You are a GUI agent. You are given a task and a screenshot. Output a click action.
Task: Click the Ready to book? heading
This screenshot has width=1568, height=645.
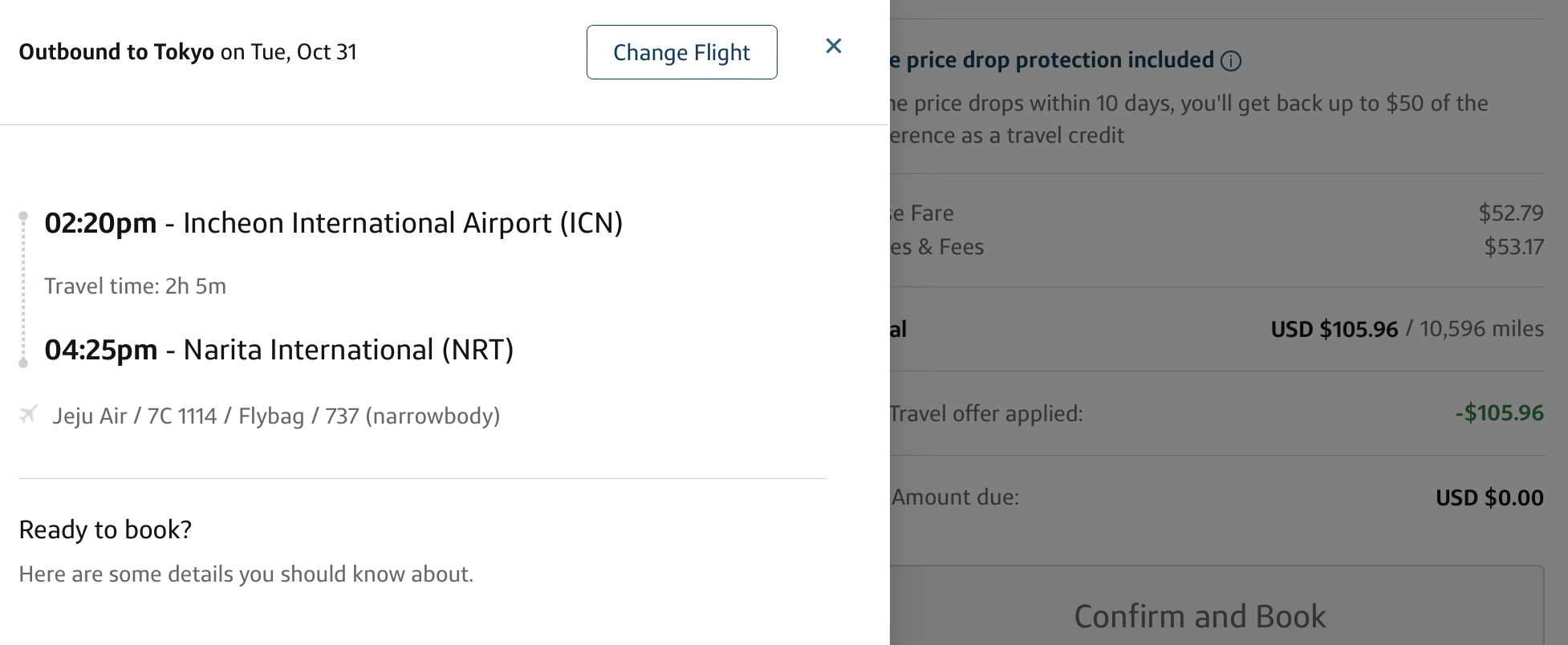pyautogui.click(x=105, y=529)
